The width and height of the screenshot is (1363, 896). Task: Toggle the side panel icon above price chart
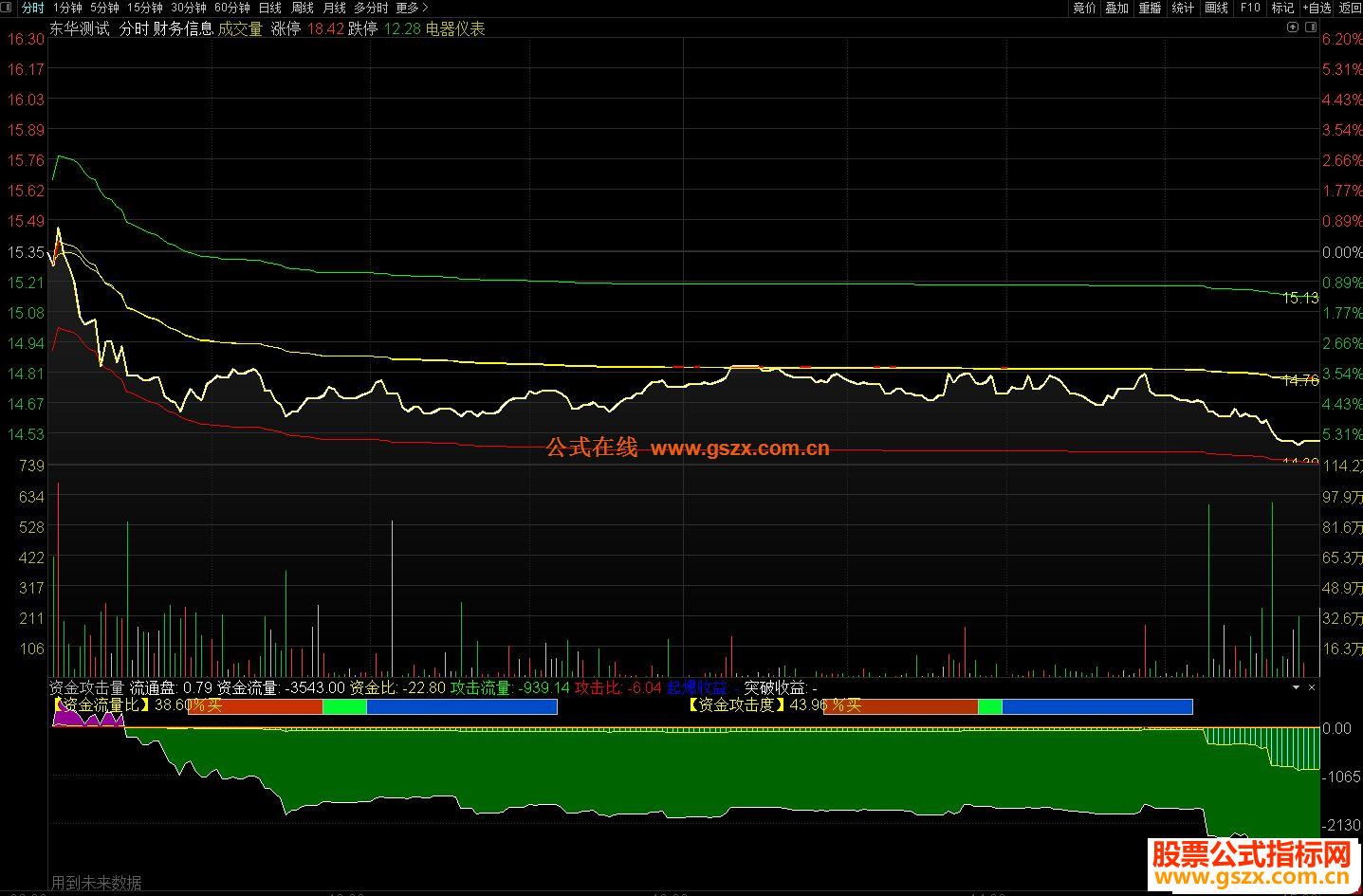point(1310,27)
